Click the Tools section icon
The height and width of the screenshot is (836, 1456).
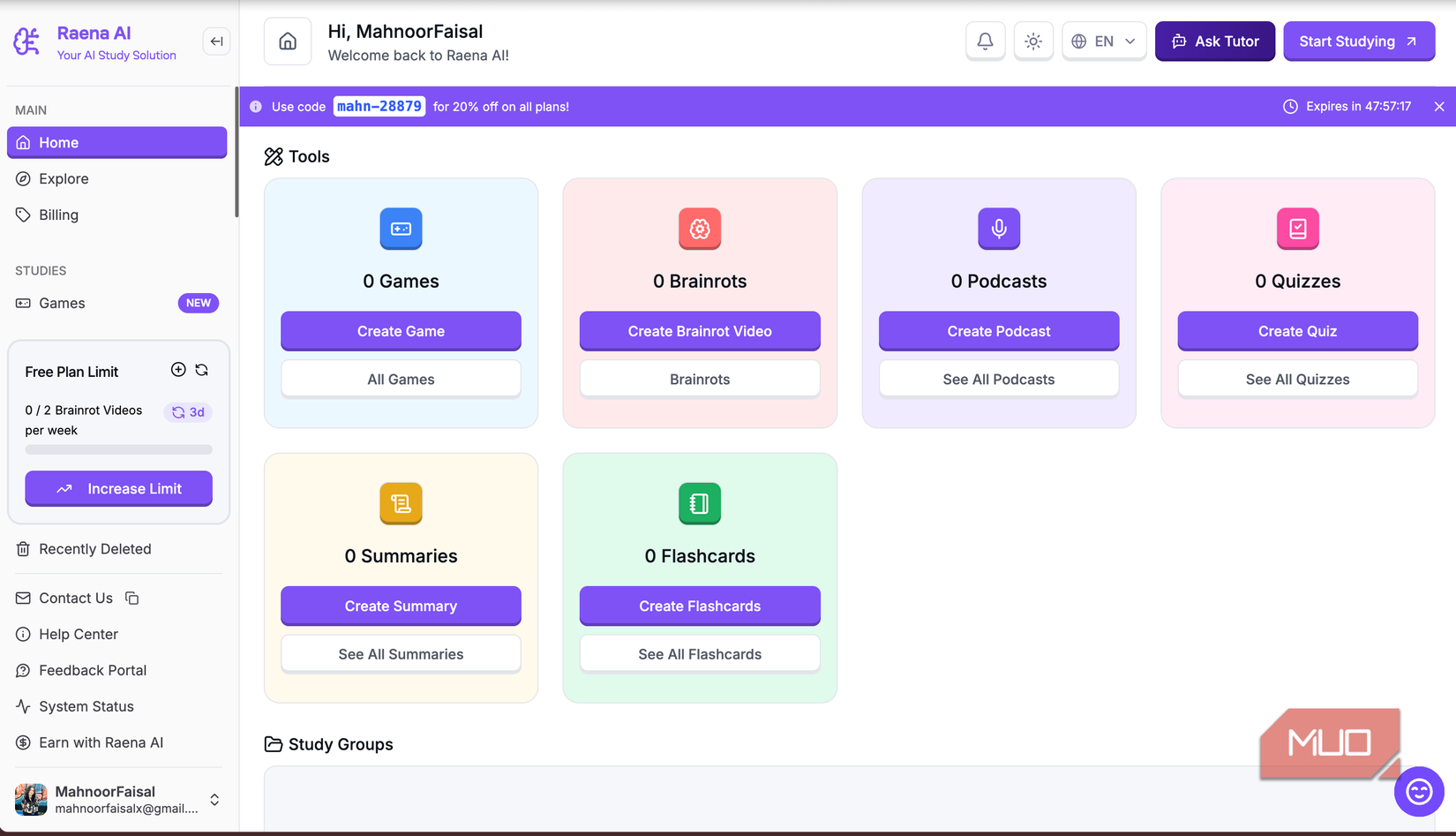(274, 157)
